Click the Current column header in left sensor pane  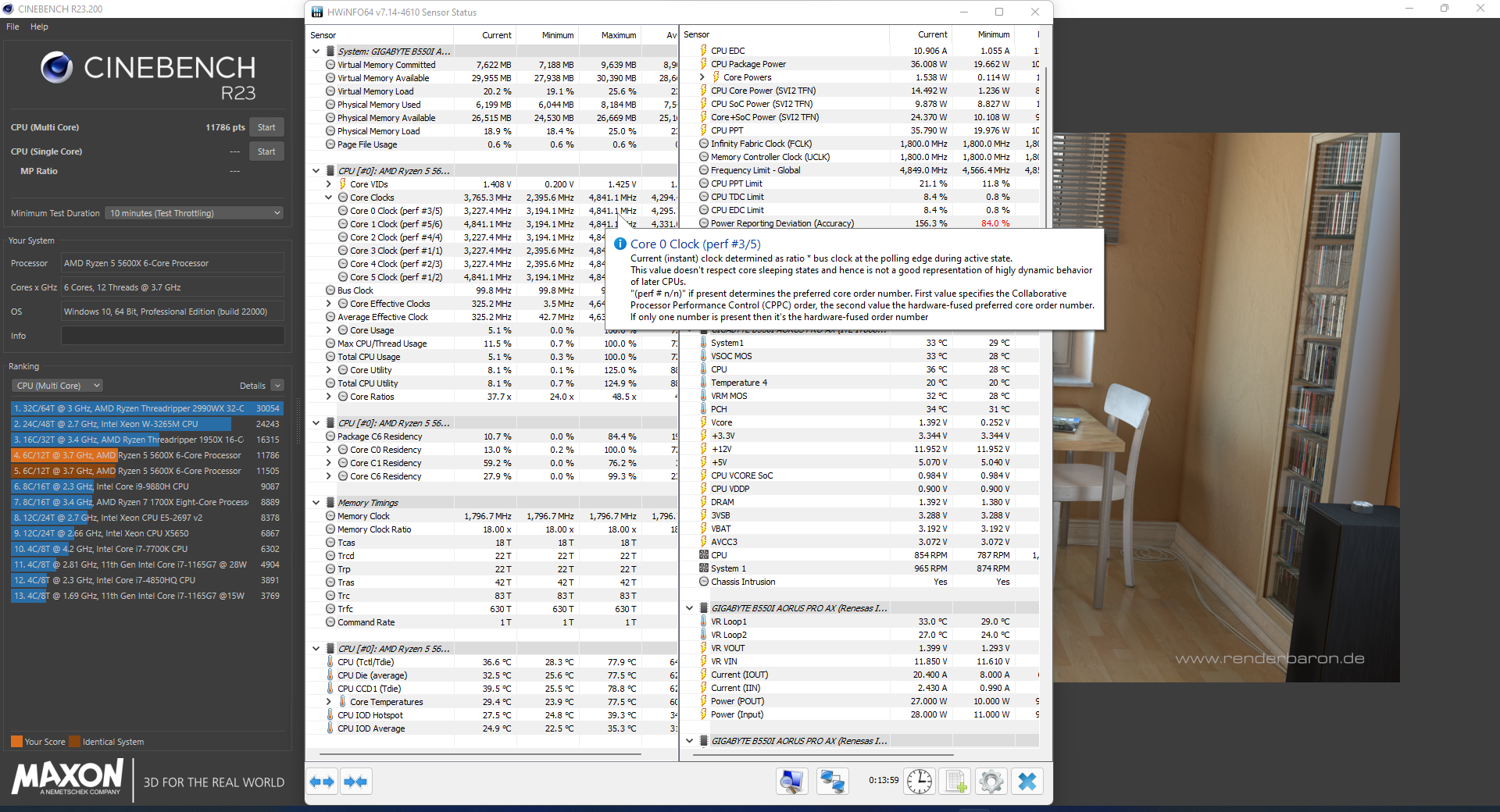(484, 35)
